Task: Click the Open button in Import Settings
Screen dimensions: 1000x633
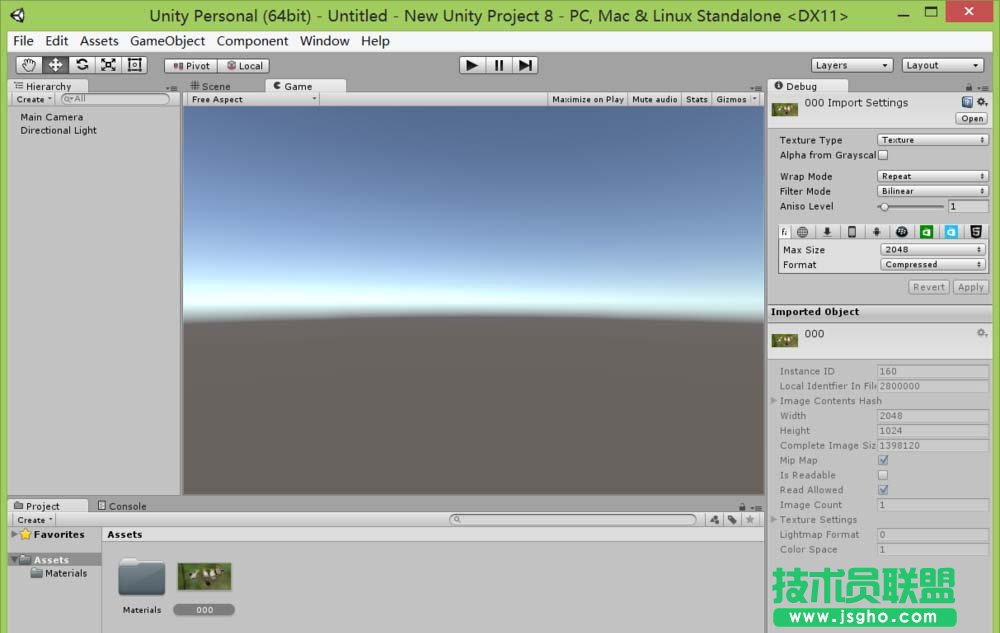Action: tap(971, 118)
